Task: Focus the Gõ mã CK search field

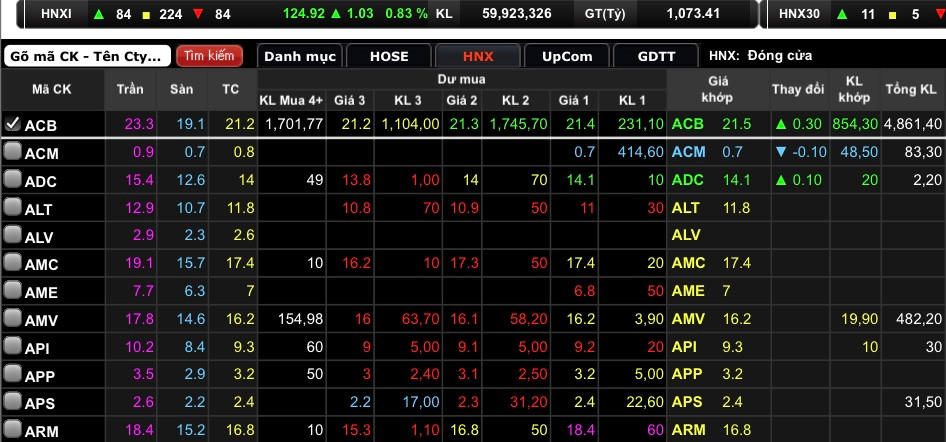Action: (87, 56)
